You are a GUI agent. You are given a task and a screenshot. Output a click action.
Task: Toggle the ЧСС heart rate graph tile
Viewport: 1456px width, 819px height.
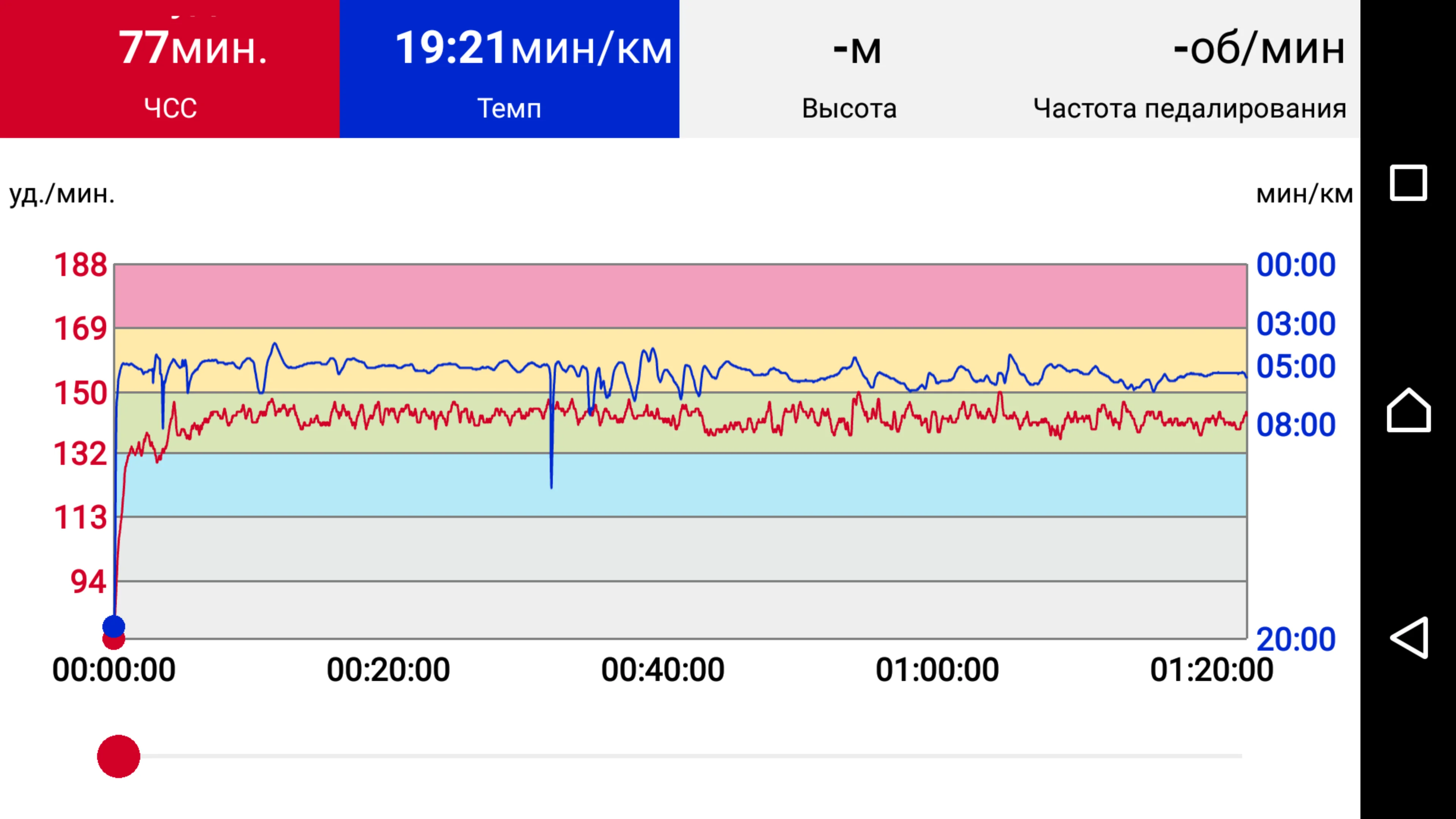(169, 69)
